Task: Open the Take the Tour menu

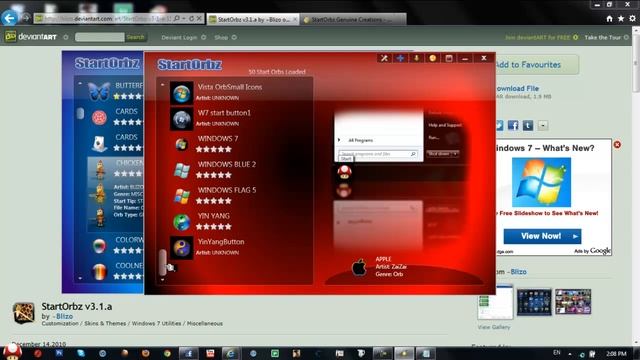Action: pos(607,37)
